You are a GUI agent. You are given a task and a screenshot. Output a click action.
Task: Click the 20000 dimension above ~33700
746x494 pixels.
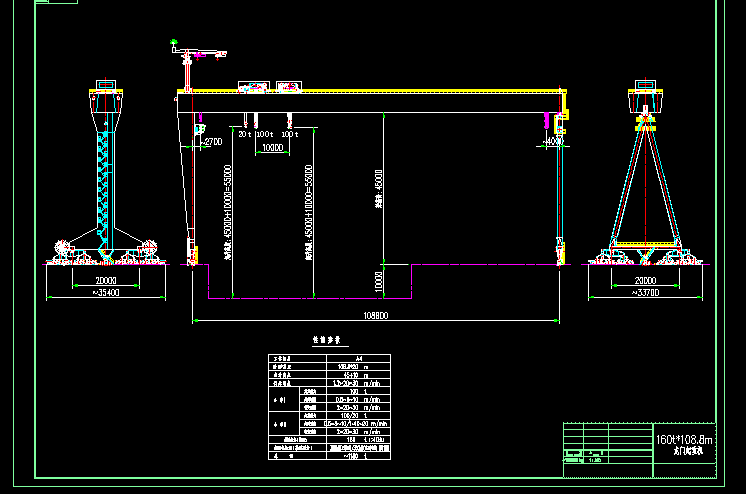click(646, 281)
